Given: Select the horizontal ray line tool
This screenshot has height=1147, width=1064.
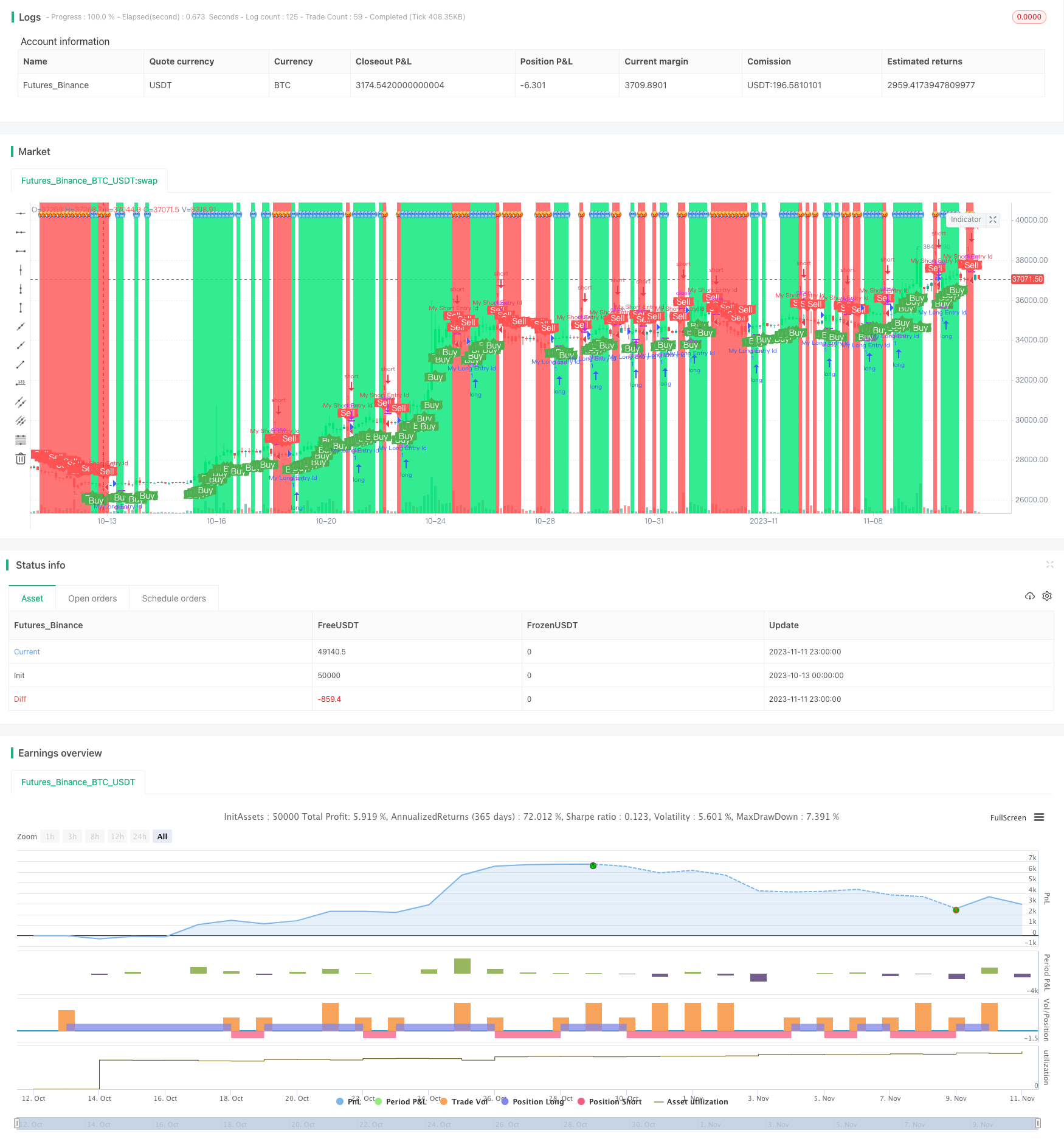Looking at the screenshot, I should [21, 232].
